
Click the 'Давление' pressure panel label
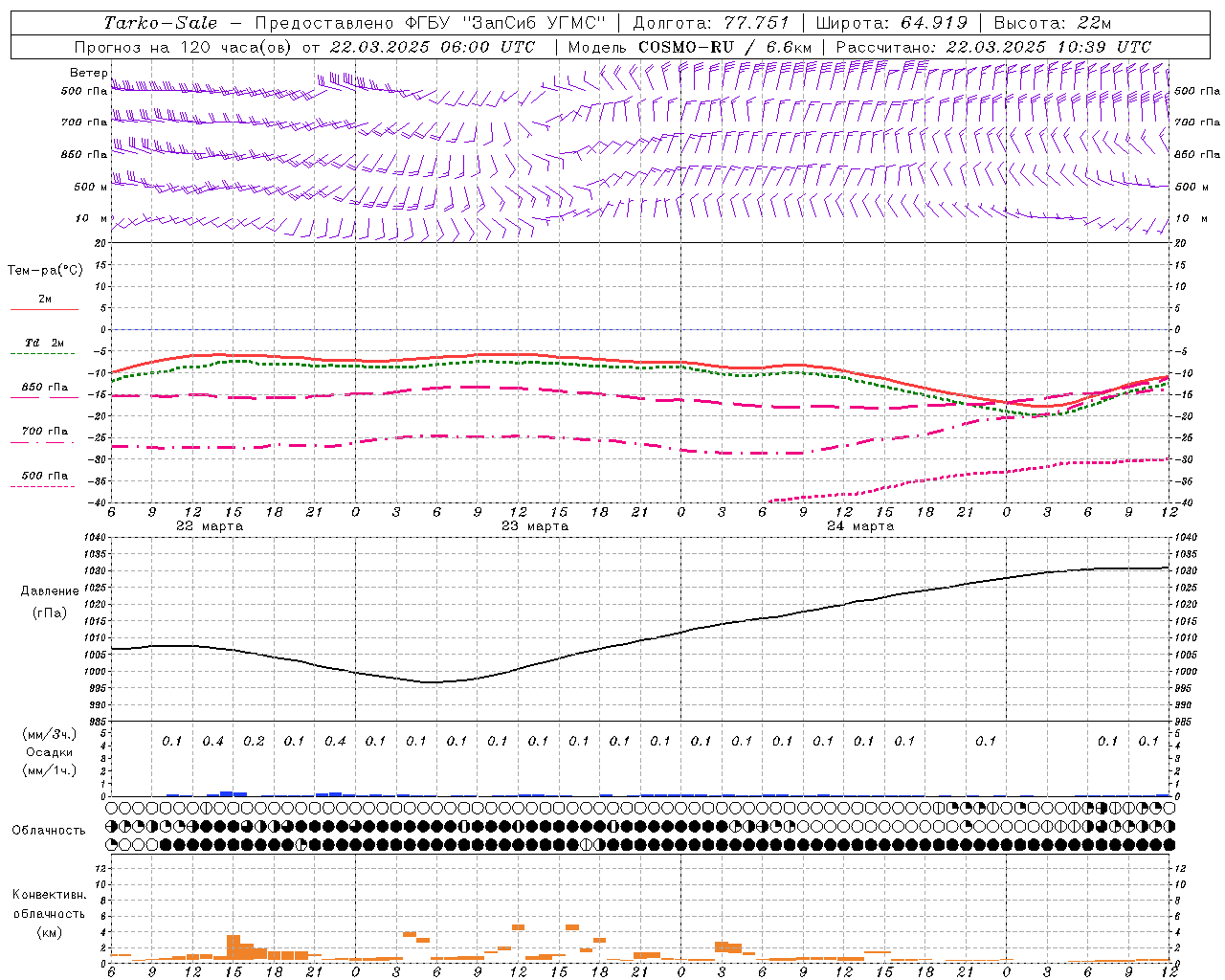(50, 591)
